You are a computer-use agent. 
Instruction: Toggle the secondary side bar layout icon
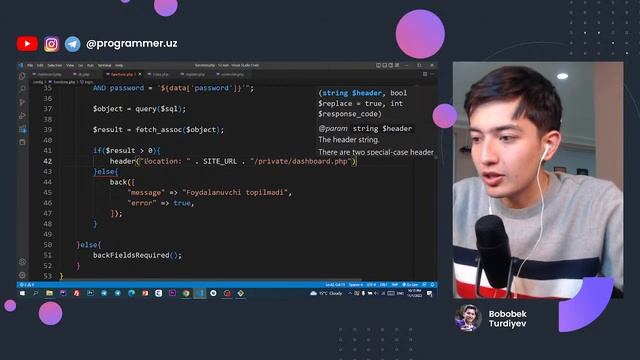click(391, 65)
